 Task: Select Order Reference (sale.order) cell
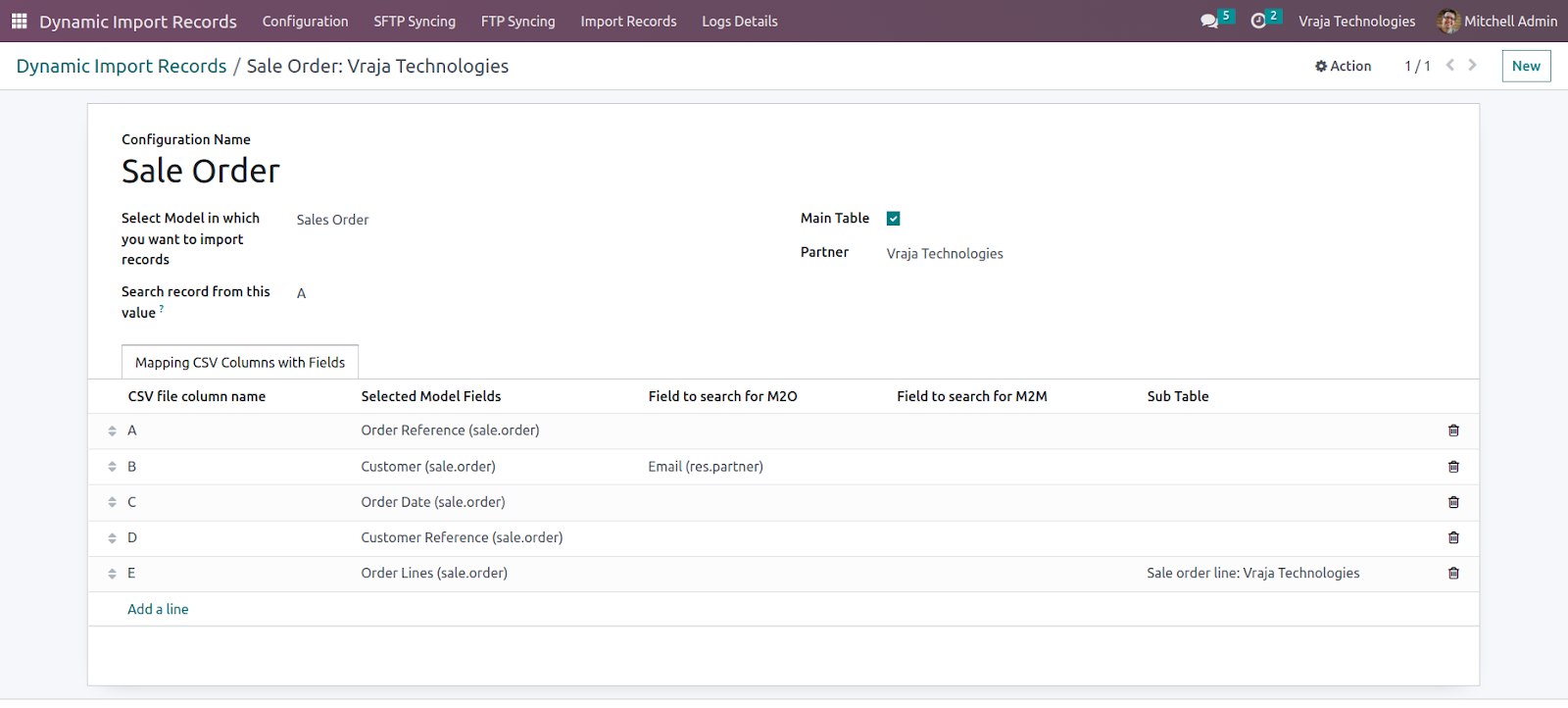tap(450, 430)
